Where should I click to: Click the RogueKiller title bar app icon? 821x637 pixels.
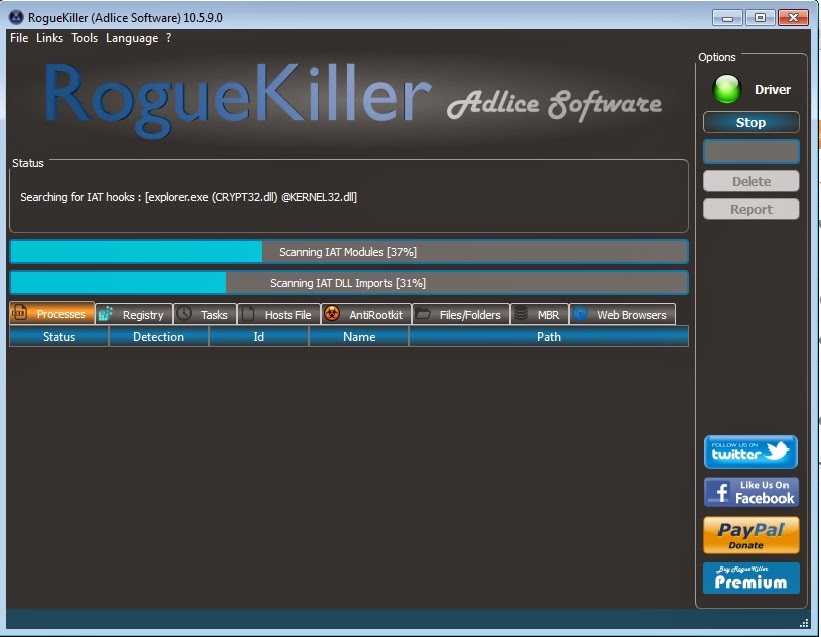coord(16,17)
